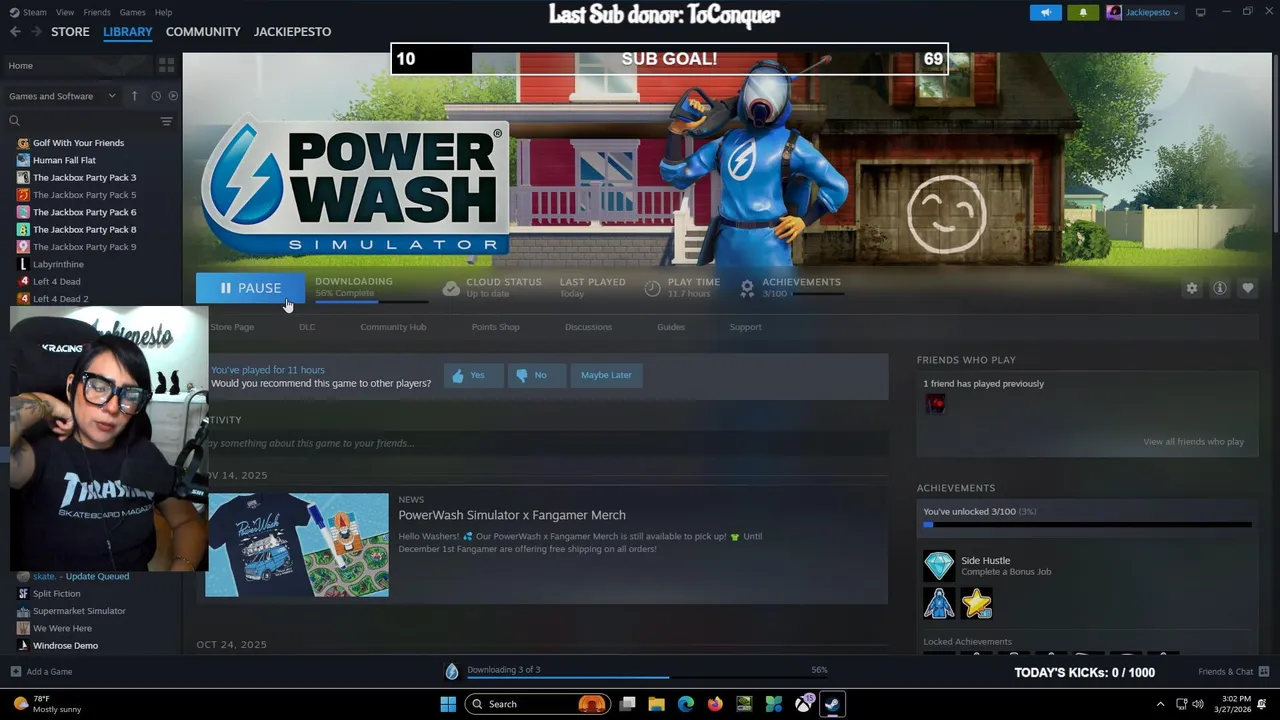This screenshot has height=720, width=1280.
Task: Open Microsoft Edge on the taskbar
Action: pyautogui.click(x=685, y=704)
